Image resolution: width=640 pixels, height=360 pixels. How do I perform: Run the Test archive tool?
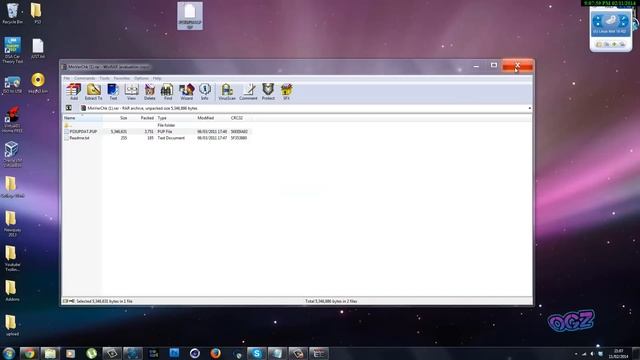click(113, 91)
